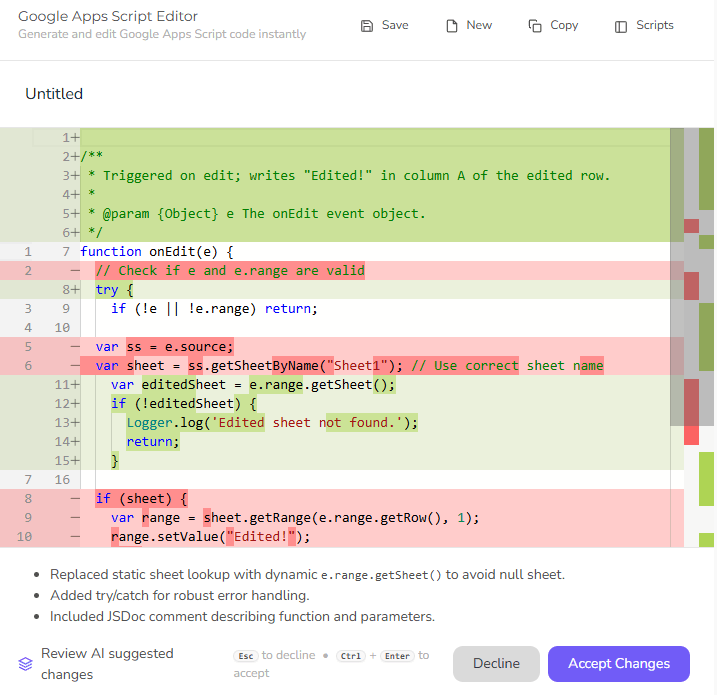Click the Save floppy disk icon
This screenshot has height=695, width=717.
pos(367,26)
